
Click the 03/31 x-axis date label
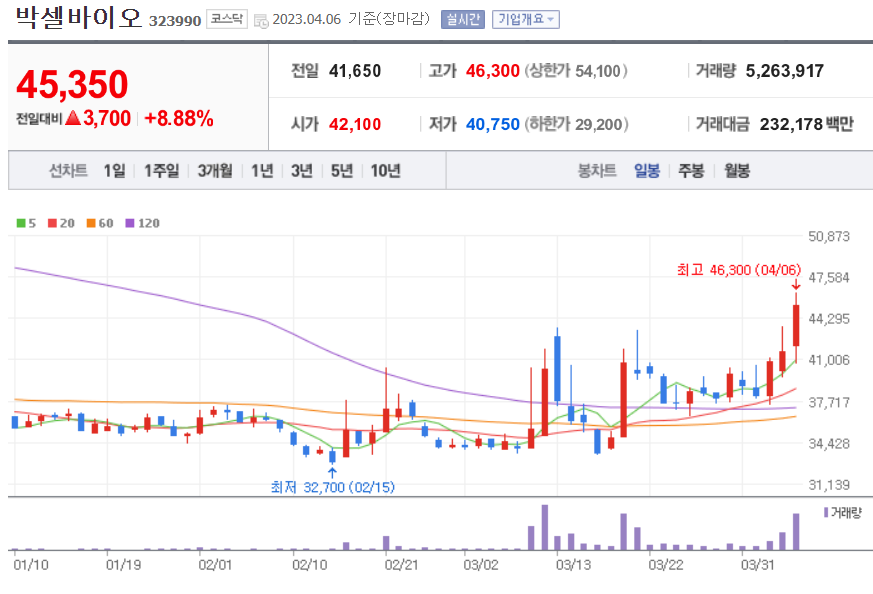(758, 565)
